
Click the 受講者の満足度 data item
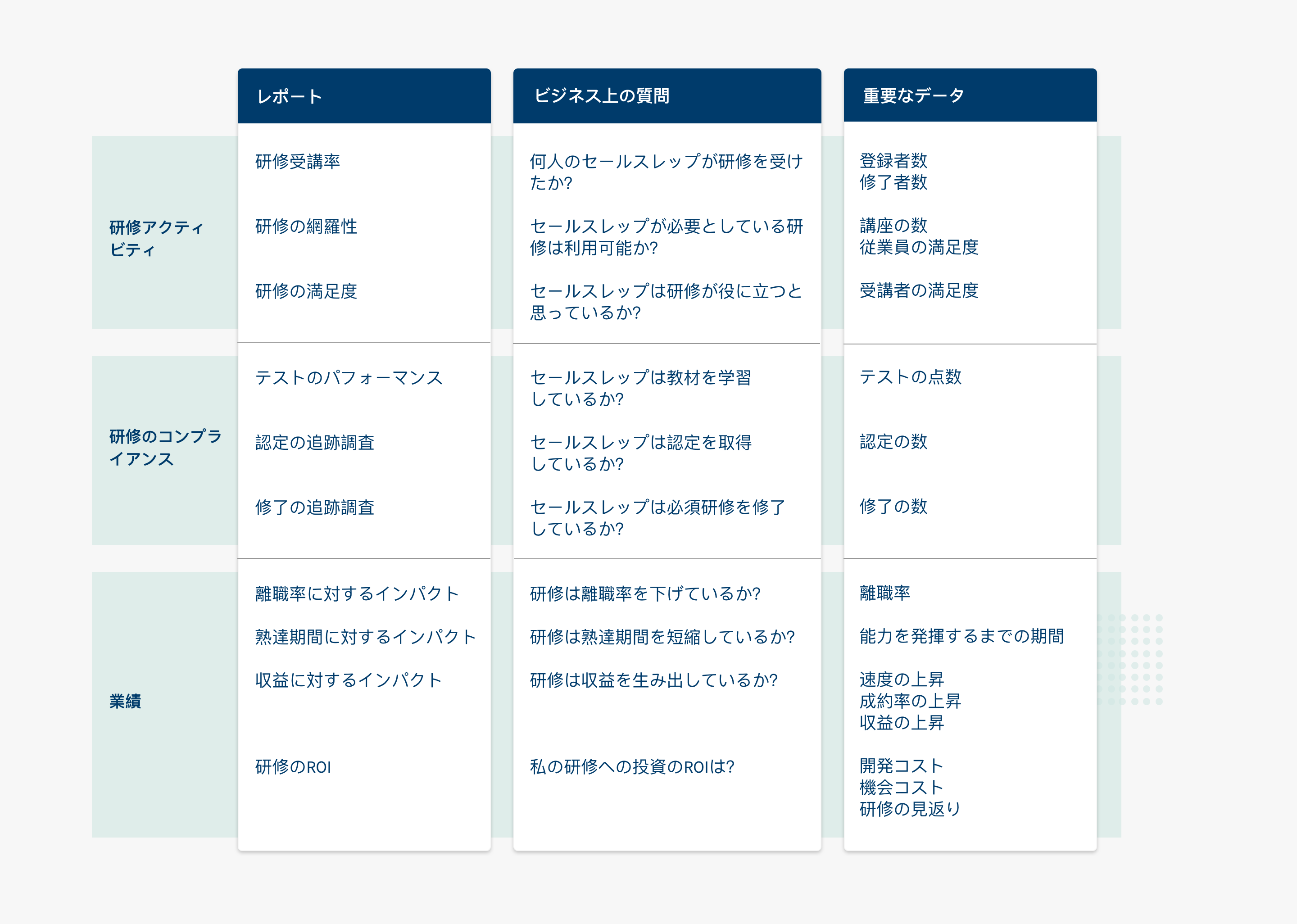click(x=919, y=290)
